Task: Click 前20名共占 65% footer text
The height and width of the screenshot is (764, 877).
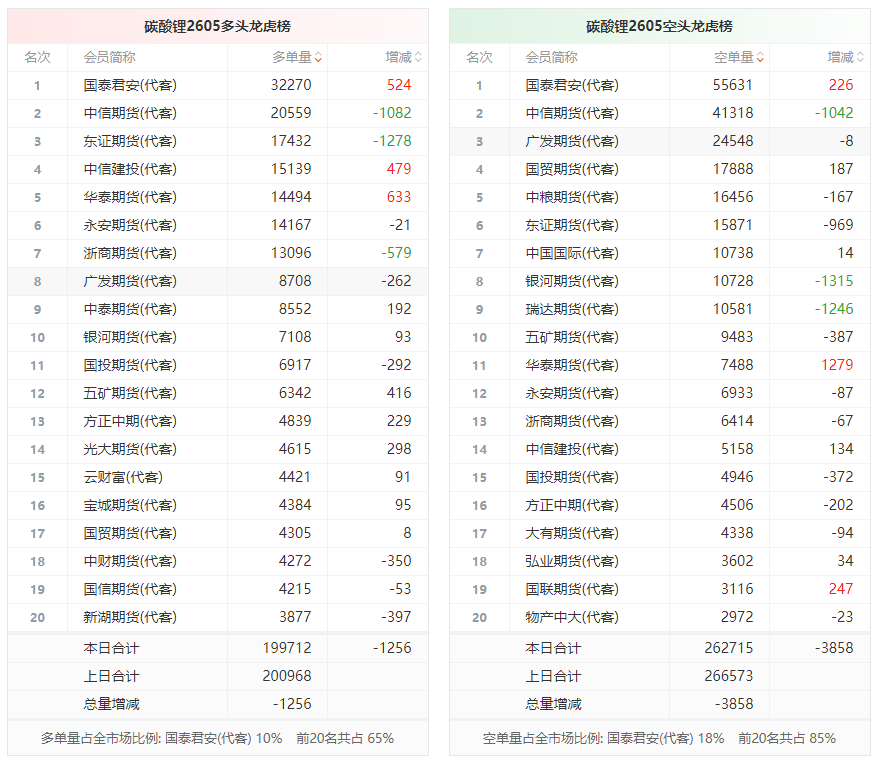Action: tap(345, 738)
